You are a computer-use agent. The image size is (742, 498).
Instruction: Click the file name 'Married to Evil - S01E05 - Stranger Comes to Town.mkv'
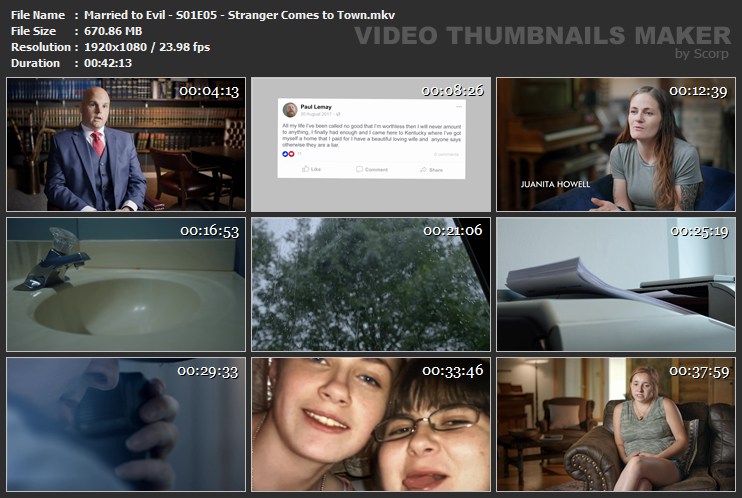click(239, 15)
